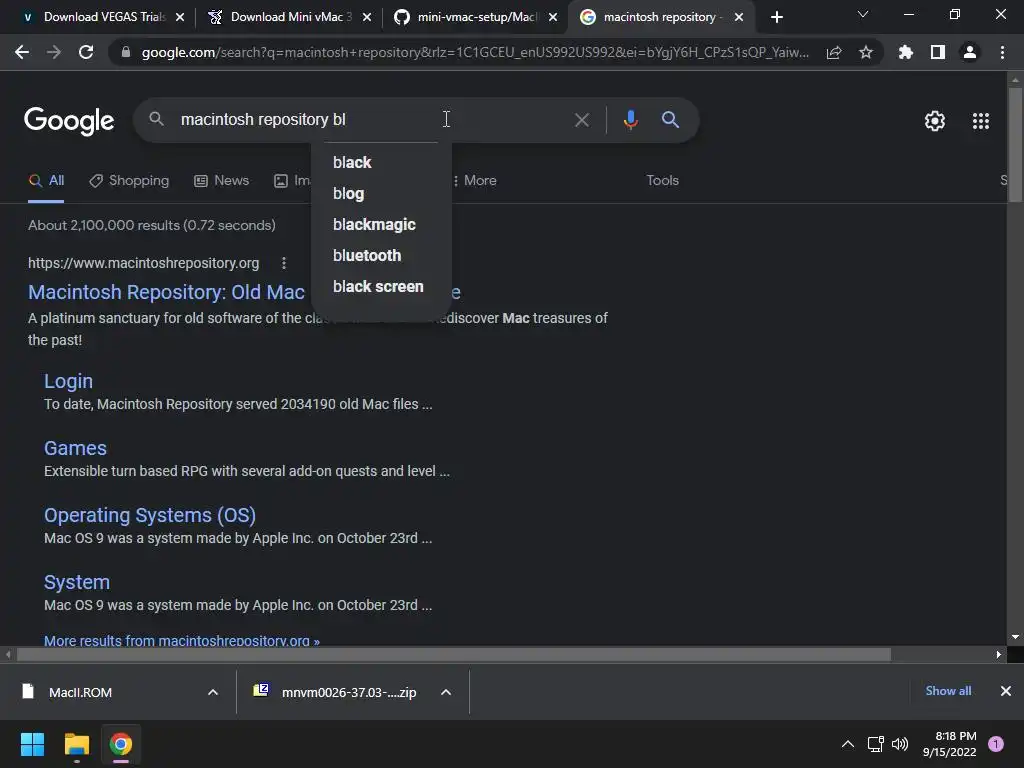Click the address bar URL

pyautogui.click(x=475, y=52)
